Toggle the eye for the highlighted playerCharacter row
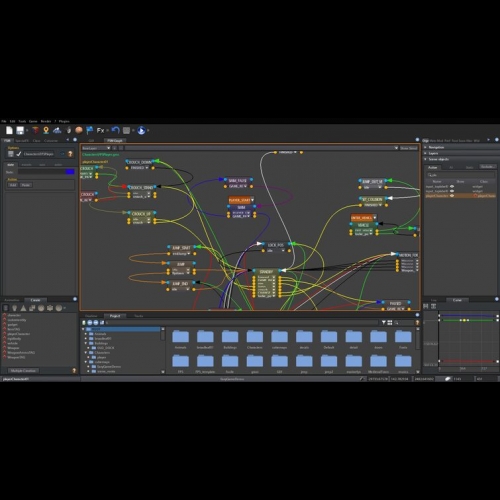 point(452,196)
